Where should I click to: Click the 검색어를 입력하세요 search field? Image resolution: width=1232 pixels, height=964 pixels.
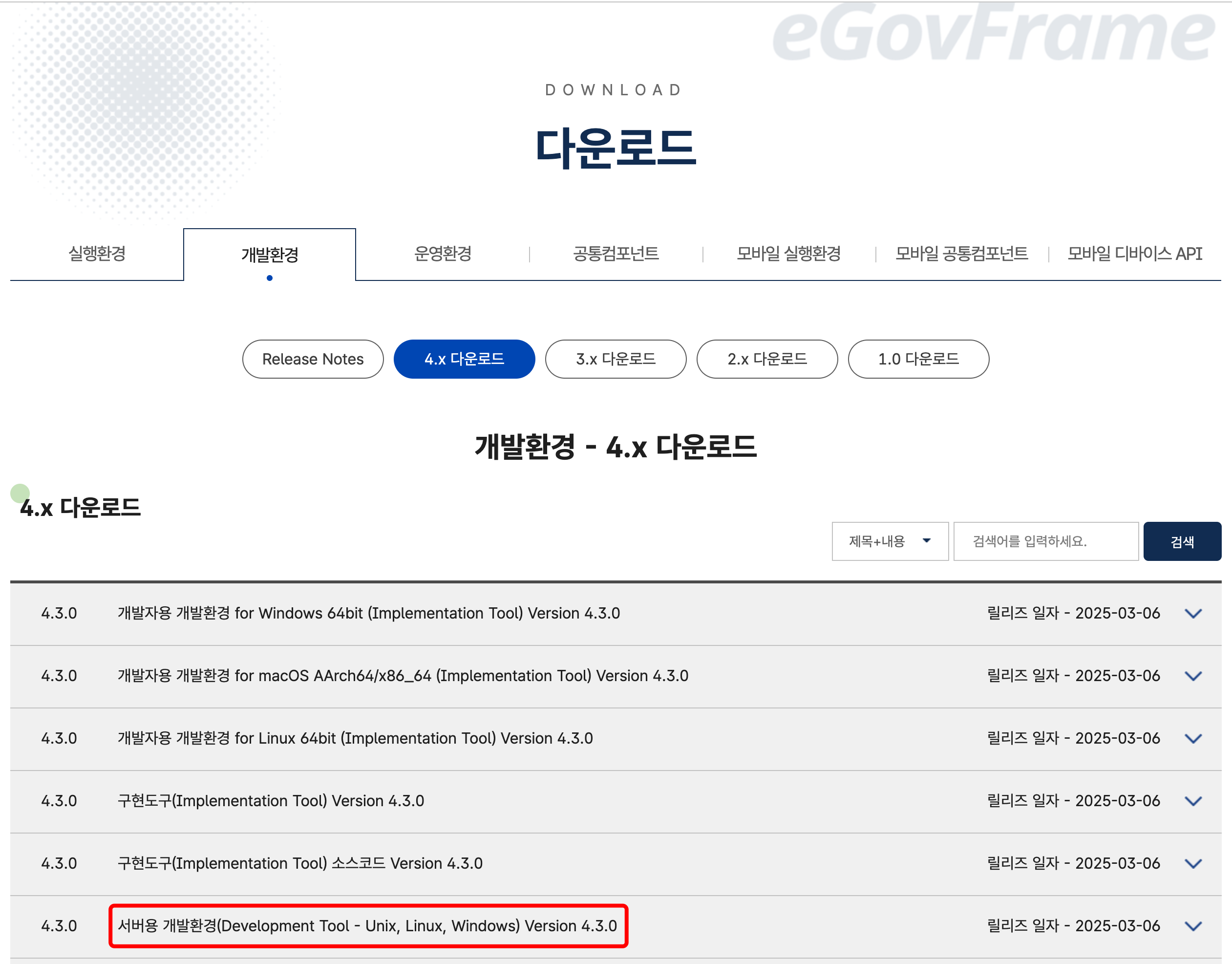(x=1045, y=541)
